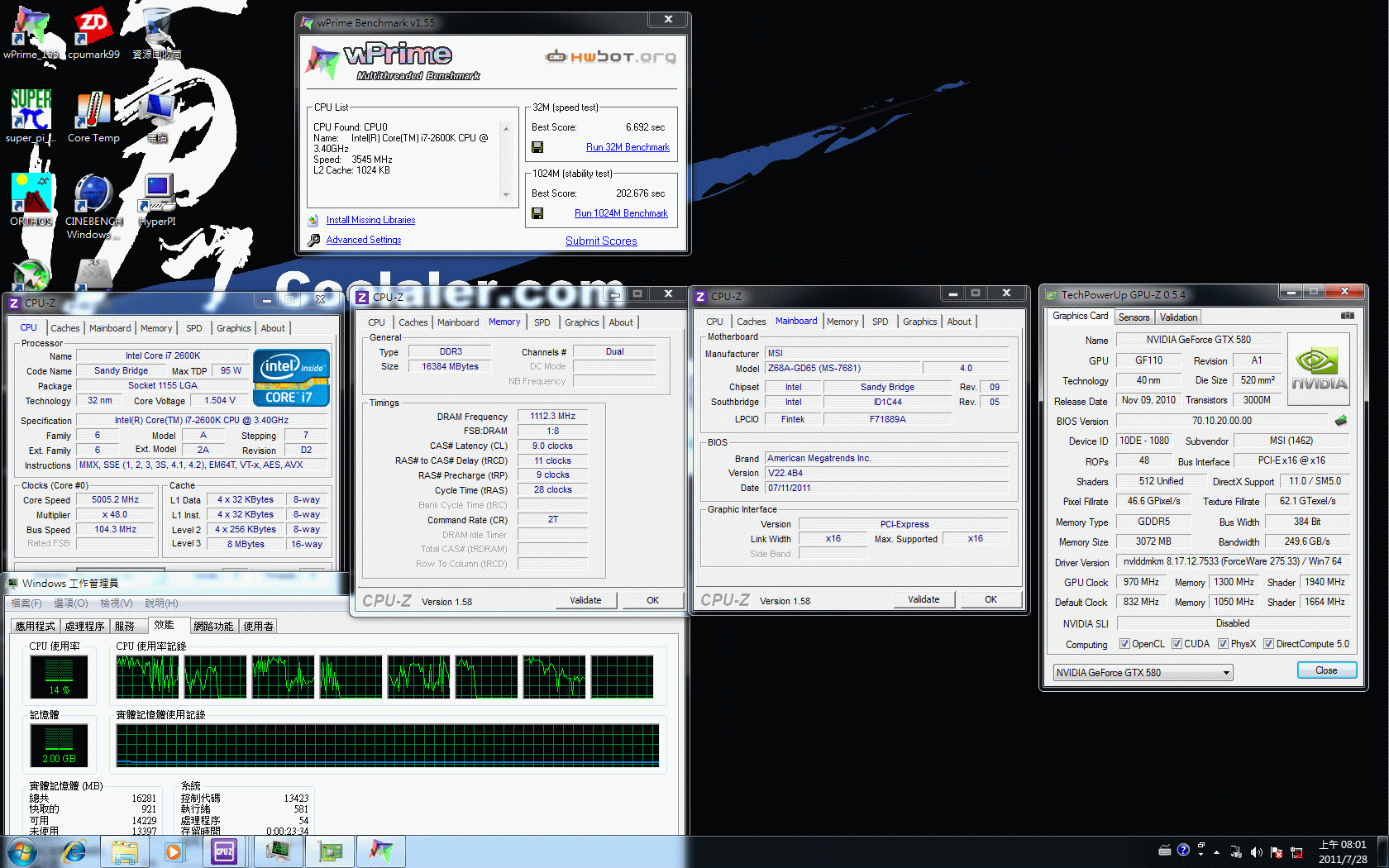
Task: Click the BIOS Version field 70.10.20.00.00
Action: point(1221,421)
